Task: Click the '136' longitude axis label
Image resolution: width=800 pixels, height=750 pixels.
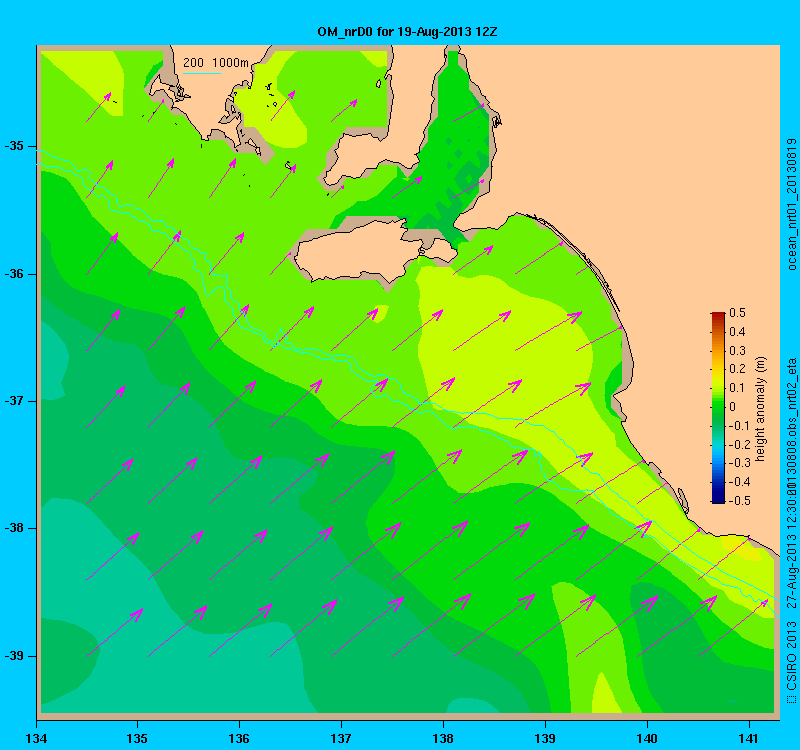Action: (239, 738)
